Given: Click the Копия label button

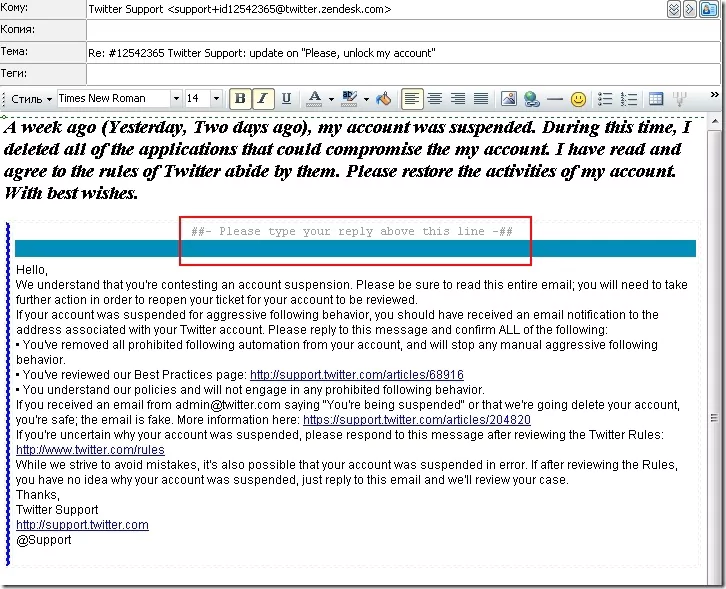Looking at the screenshot, I should click(x=43, y=30).
